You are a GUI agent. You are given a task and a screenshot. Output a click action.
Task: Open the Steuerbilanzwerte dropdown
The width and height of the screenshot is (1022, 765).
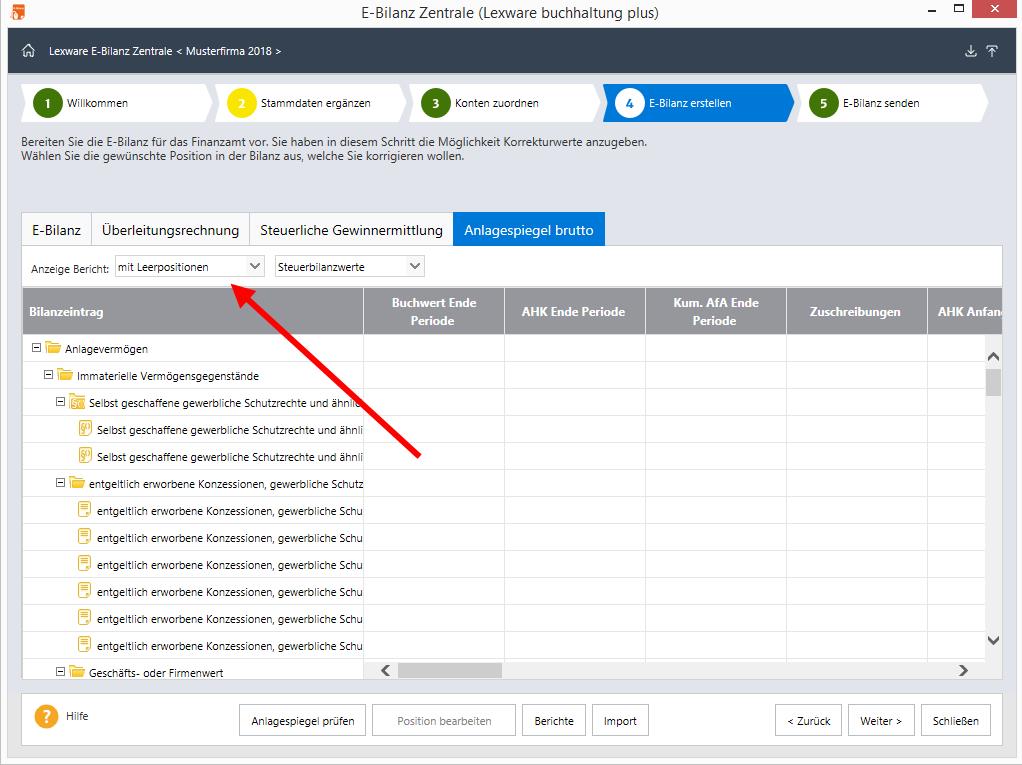[x=349, y=267]
